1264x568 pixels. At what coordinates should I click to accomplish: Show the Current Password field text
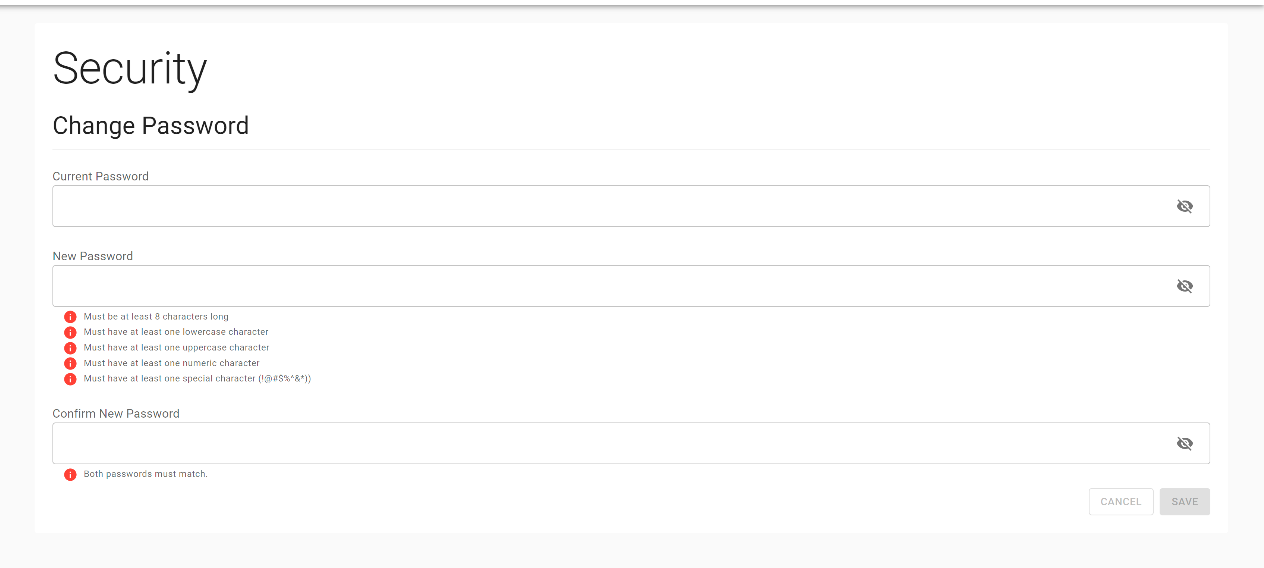(x=1184, y=206)
